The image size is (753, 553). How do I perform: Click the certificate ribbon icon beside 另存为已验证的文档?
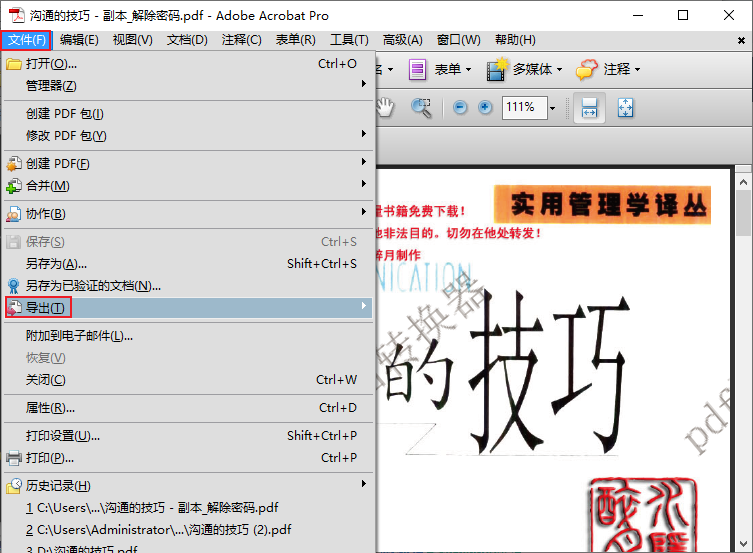tap(14, 286)
